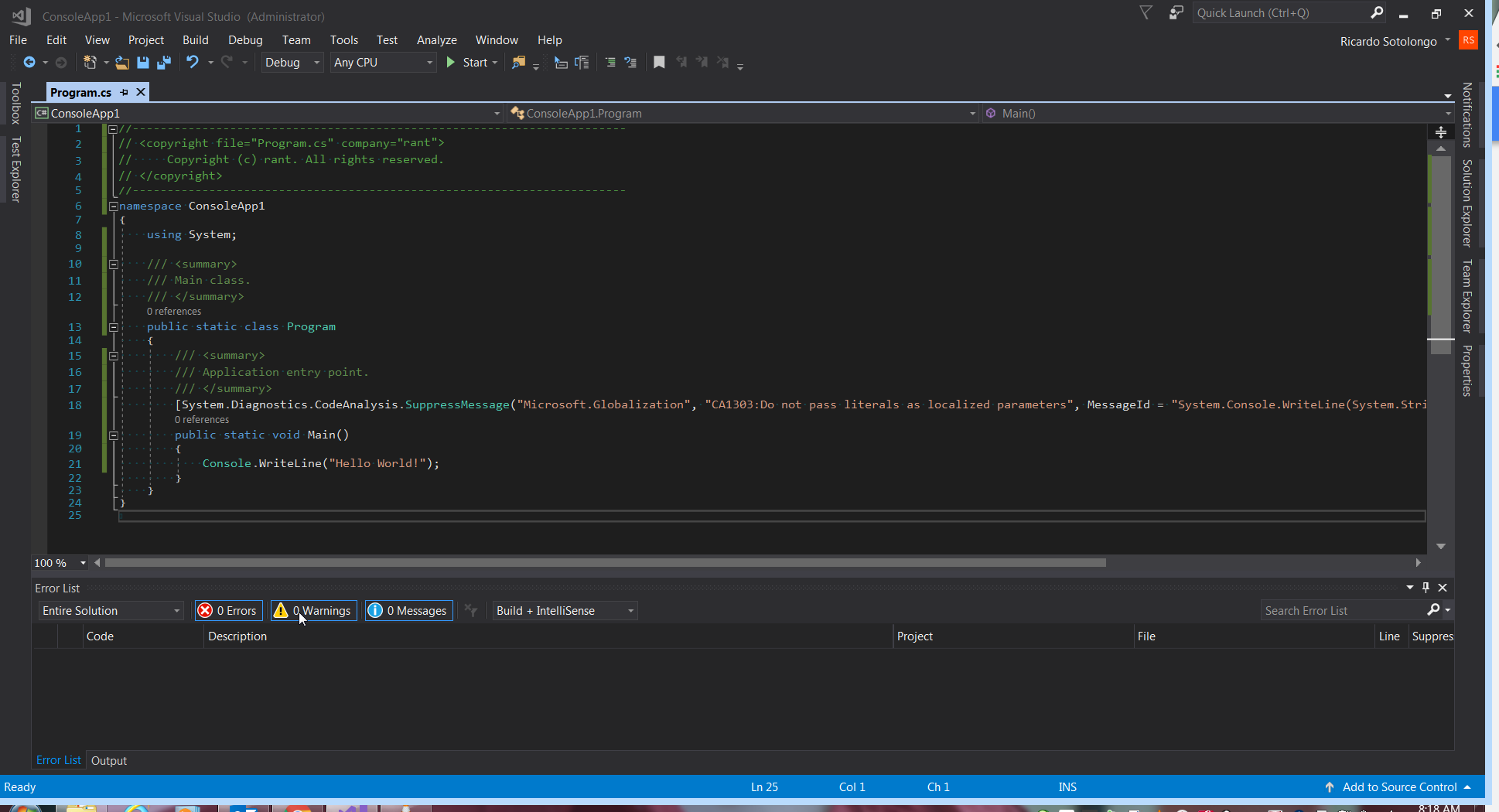Image resolution: width=1499 pixels, height=812 pixels.
Task: Toggle a bookmark on the current line
Action: click(x=659, y=63)
